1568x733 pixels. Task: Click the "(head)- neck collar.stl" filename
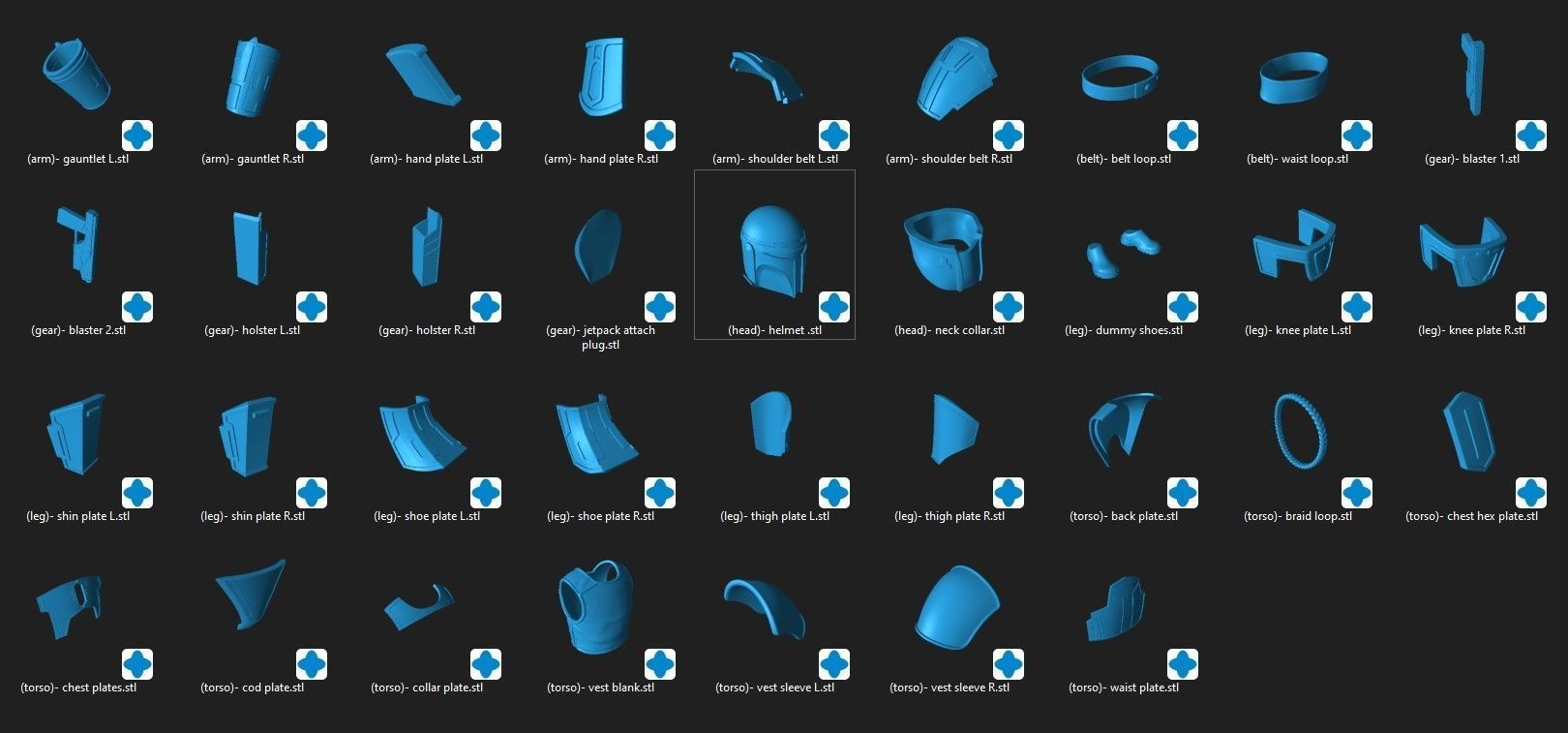click(x=950, y=330)
